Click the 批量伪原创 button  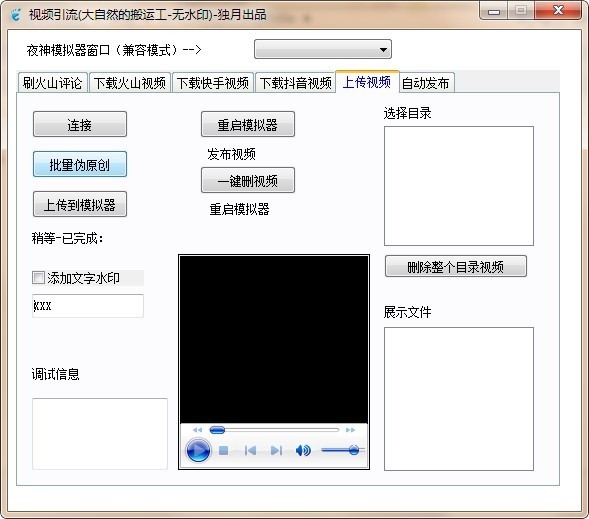click(x=80, y=164)
